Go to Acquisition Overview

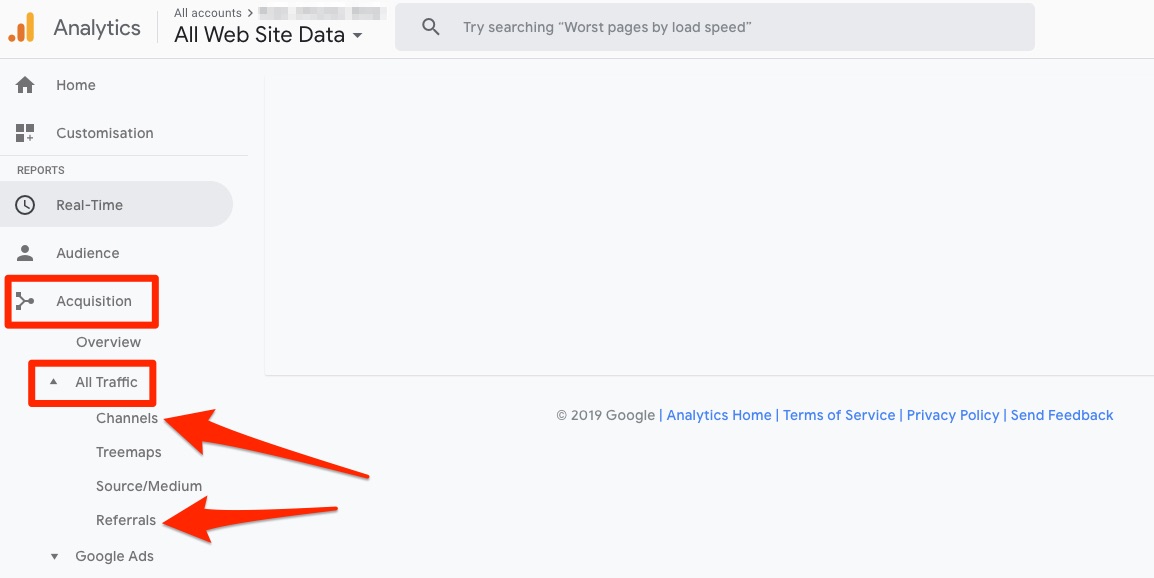tap(108, 342)
